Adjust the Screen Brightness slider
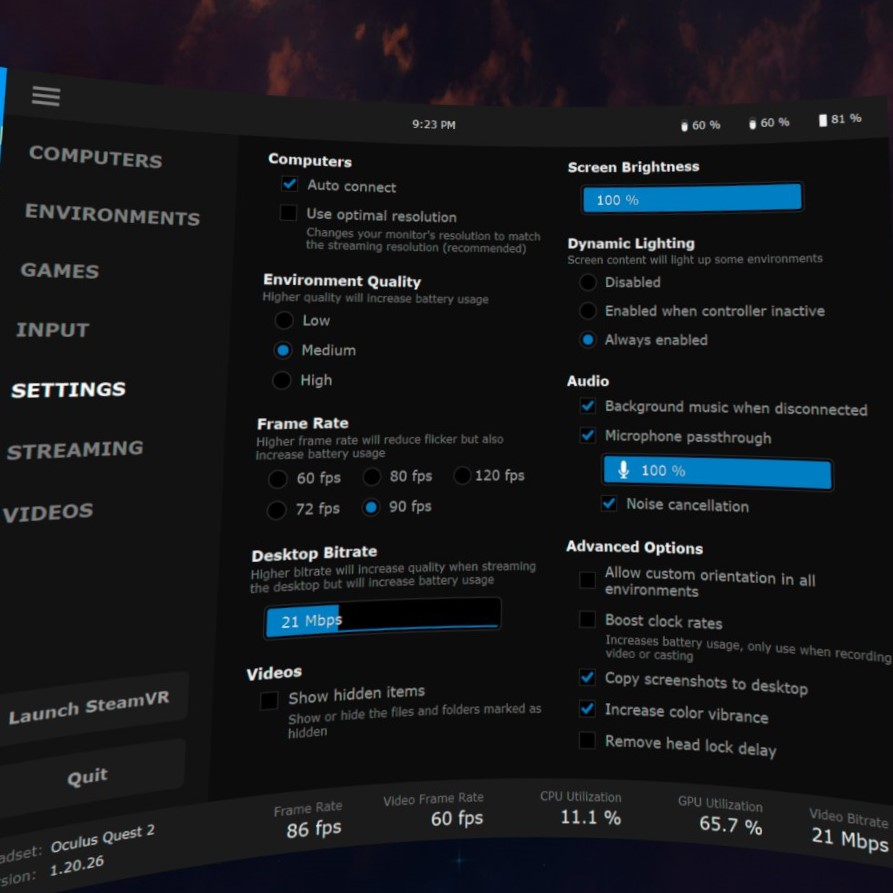The image size is (893, 893). (x=691, y=199)
